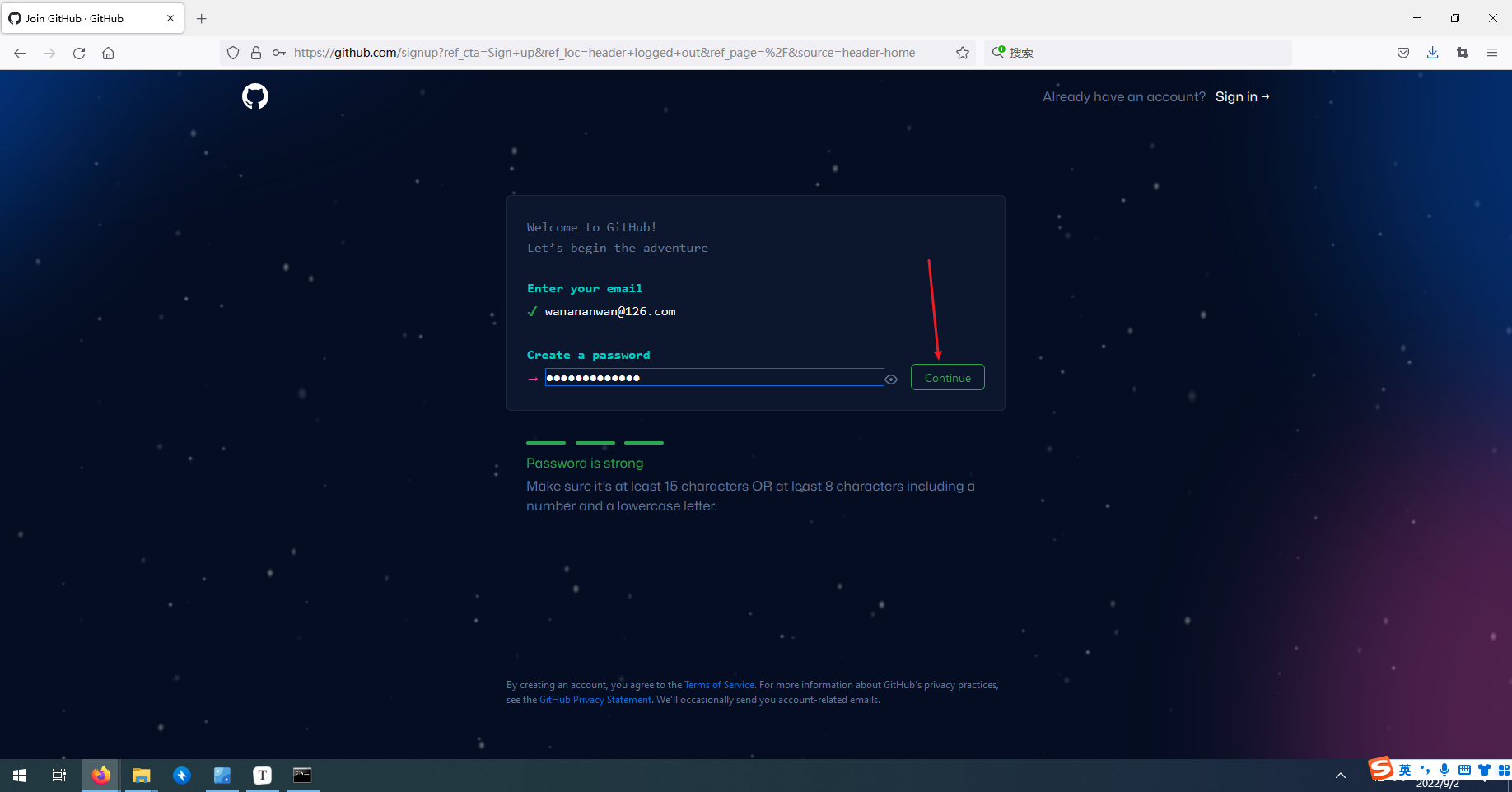The height and width of the screenshot is (792, 1512).
Task: Bookmark this page using the star icon
Action: (x=962, y=52)
